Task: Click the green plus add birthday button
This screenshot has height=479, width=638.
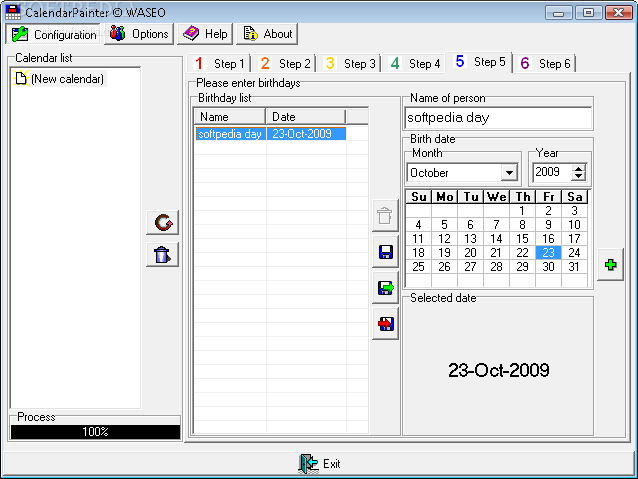Action: [610, 265]
